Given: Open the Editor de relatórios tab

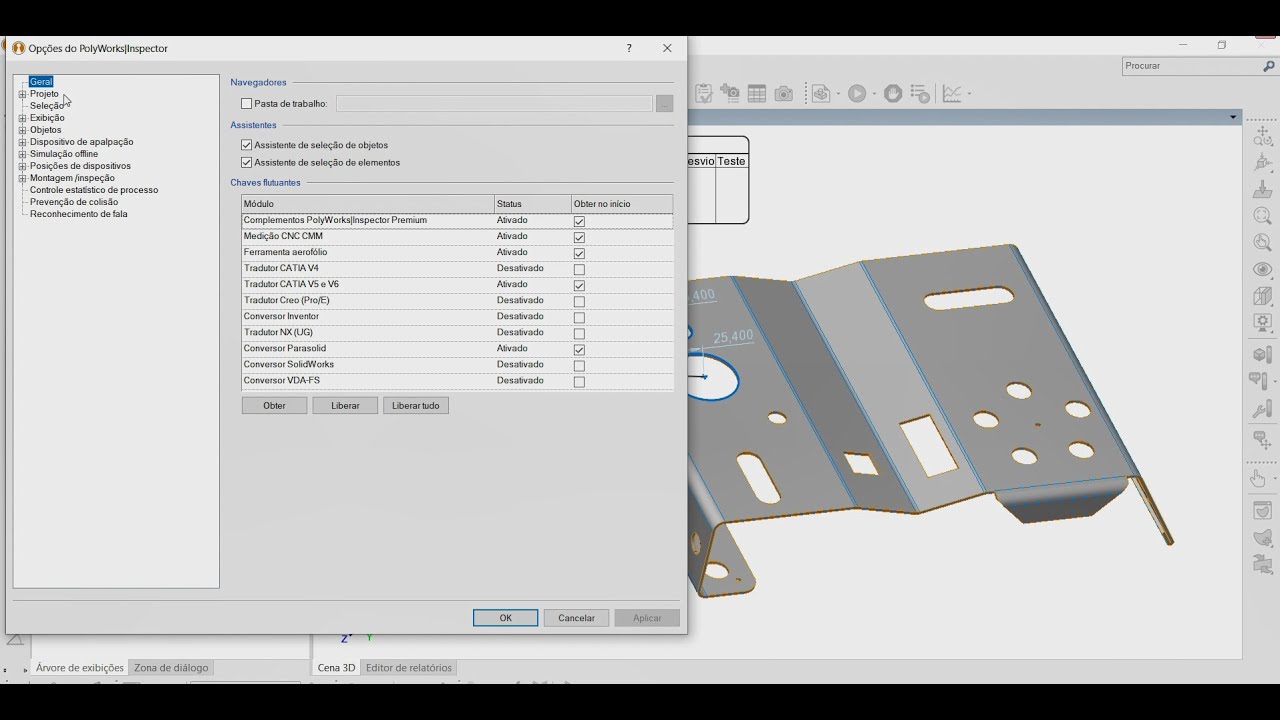Looking at the screenshot, I should click(409, 668).
